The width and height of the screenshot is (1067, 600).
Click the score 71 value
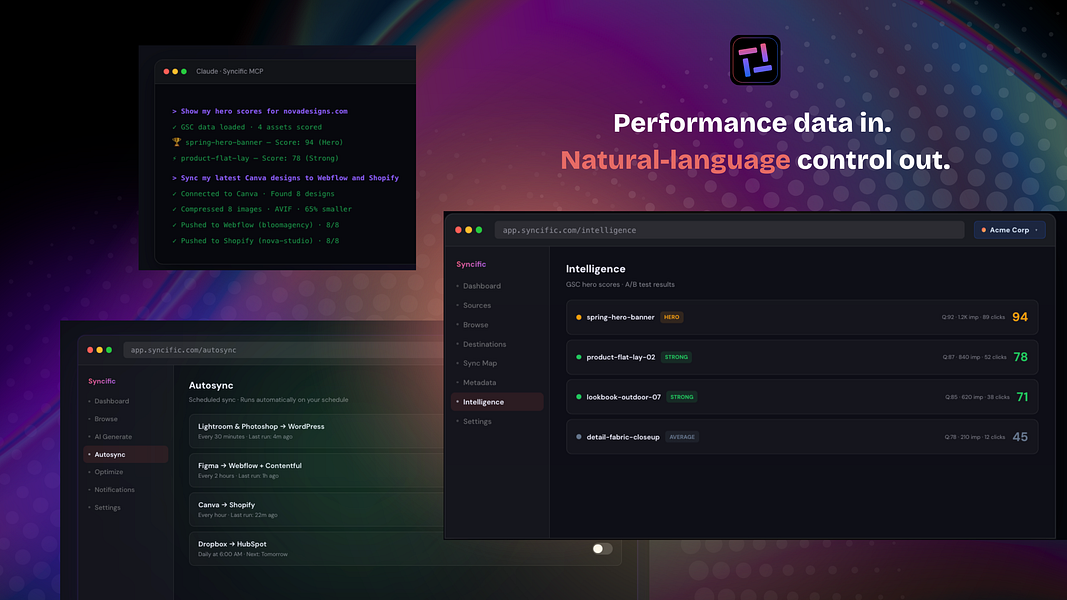pos(1022,397)
